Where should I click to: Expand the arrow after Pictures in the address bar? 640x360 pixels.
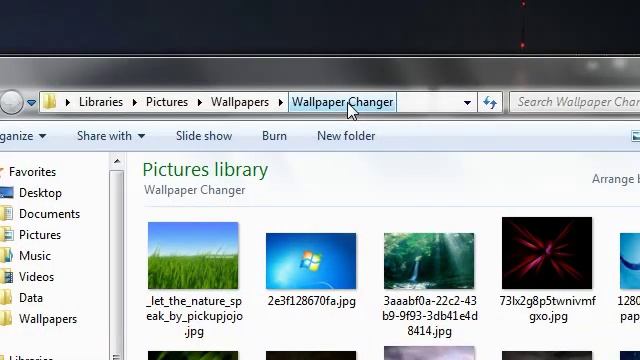pyautogui.click(x=200, y=102)
